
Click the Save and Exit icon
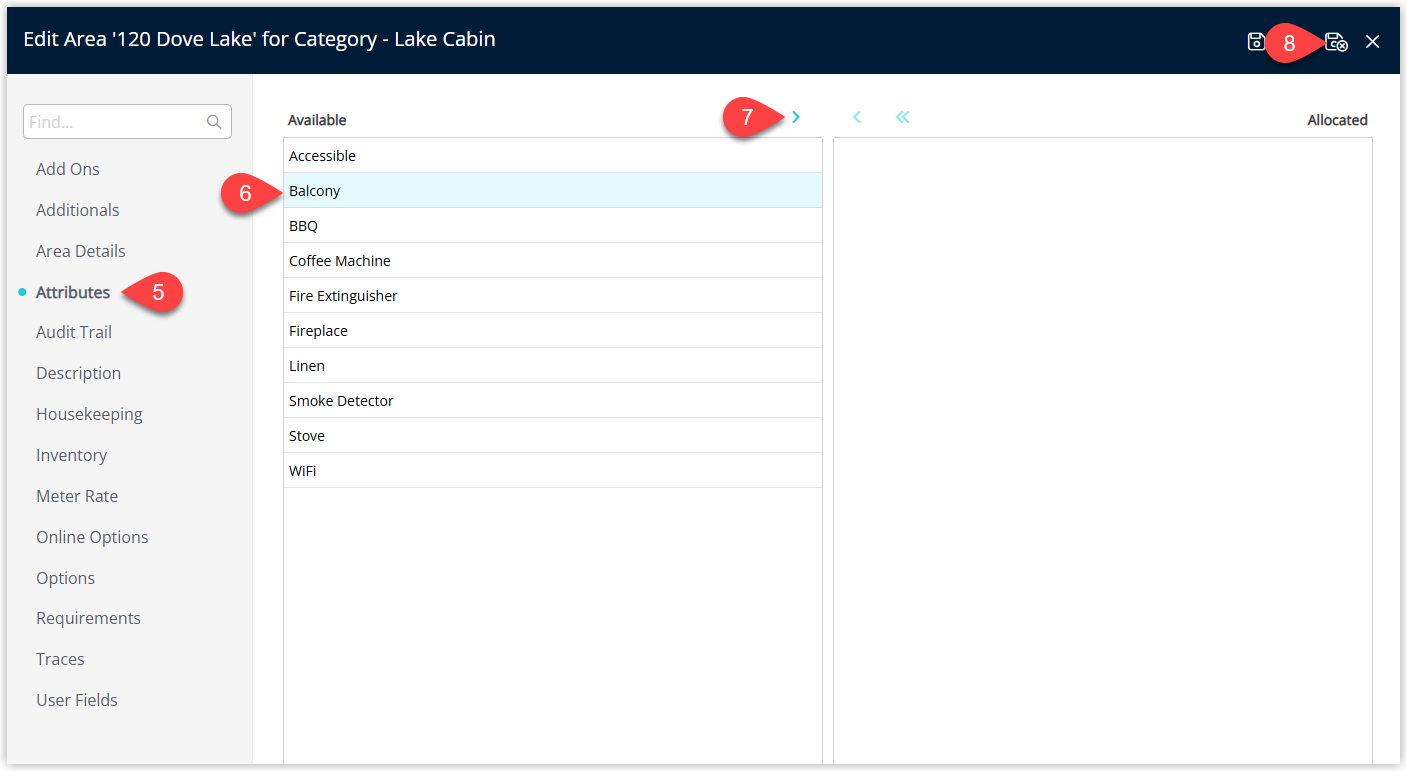click(x=1336, y=42)
